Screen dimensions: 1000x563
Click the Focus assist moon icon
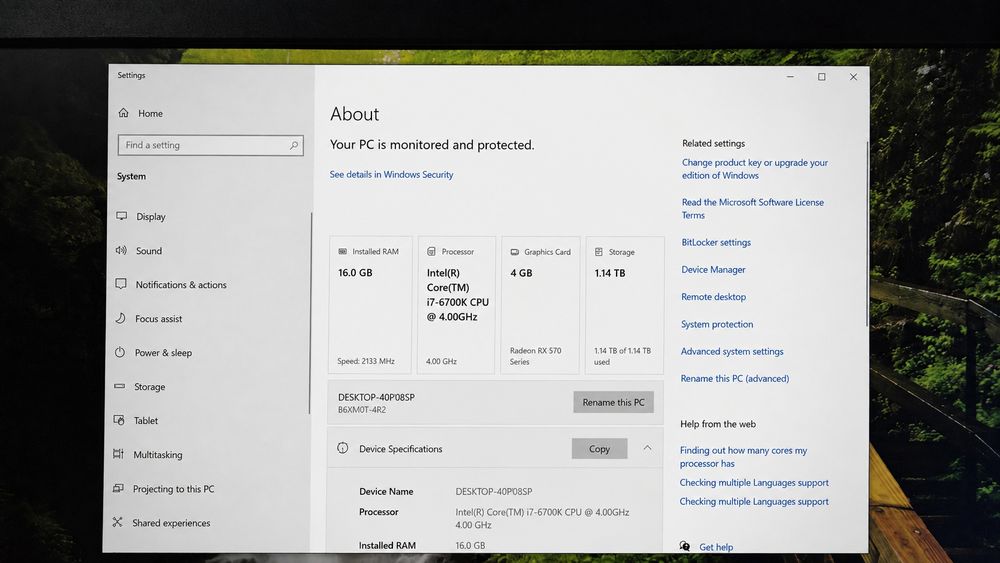pyautogui.click(x=121, y=318)
